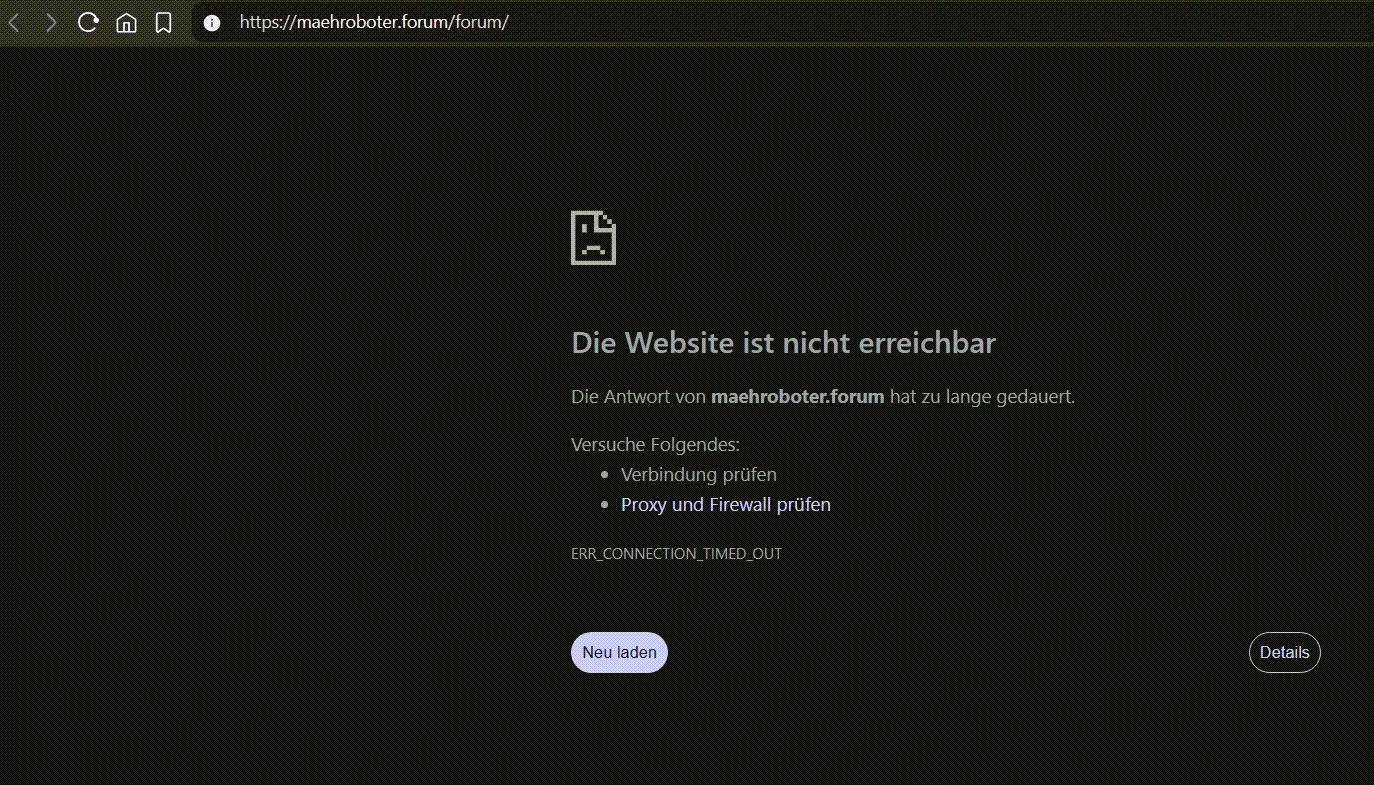Bookmark this page with the bookmark icon

[163, 22]
